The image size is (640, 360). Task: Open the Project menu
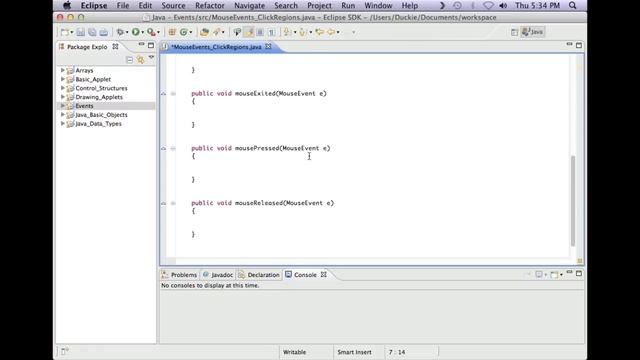click(x=319, y=6)
